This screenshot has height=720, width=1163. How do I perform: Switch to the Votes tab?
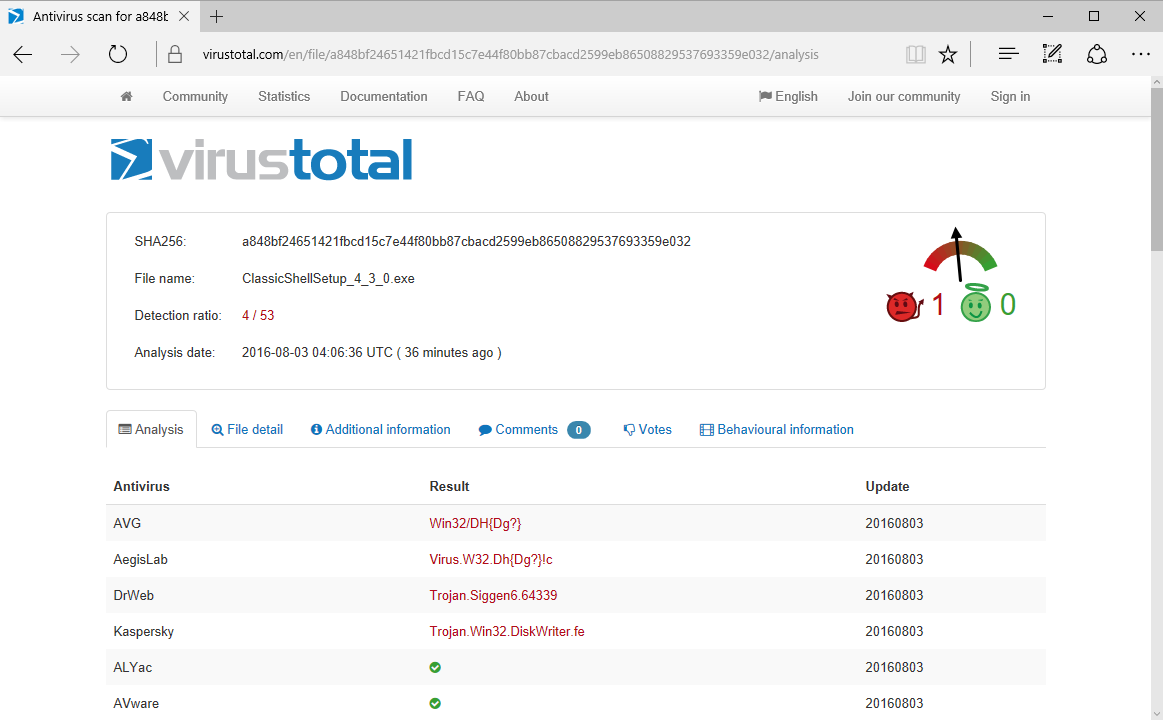(x=648, y=429)
